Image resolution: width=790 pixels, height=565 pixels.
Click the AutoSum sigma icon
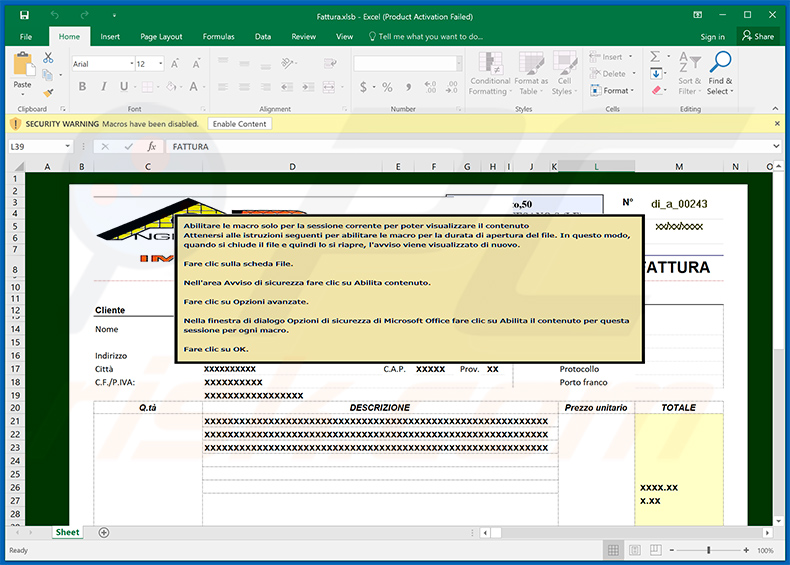(x=655, y=56)
